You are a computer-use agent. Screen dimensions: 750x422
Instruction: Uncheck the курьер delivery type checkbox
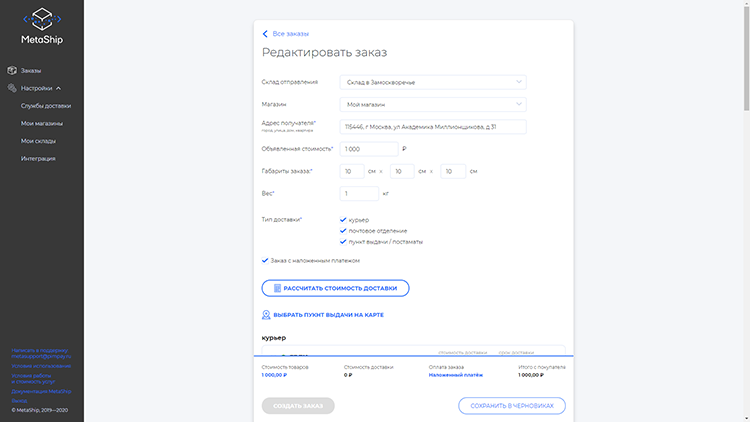[x=343, y=219]
